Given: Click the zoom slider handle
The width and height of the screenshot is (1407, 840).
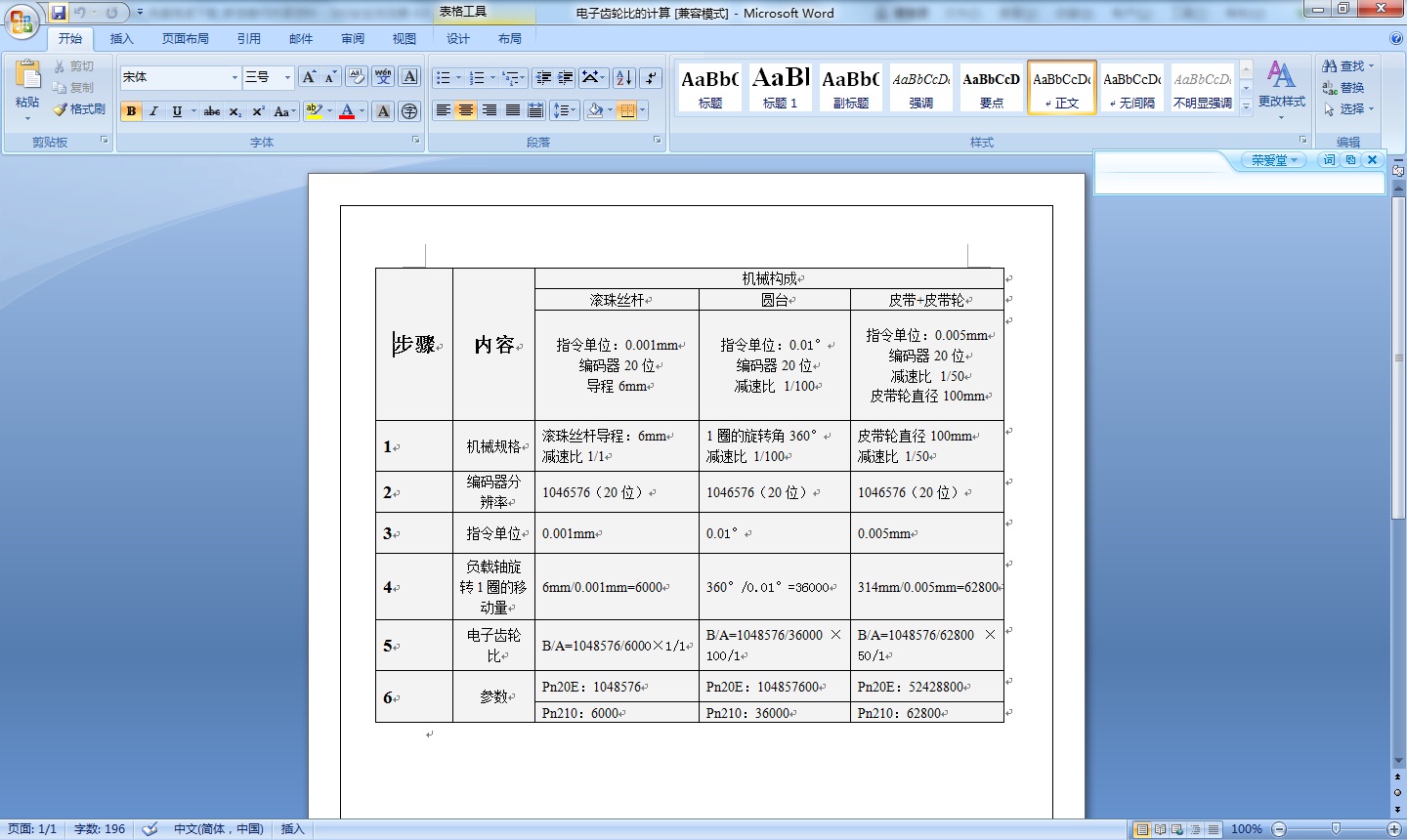Looking at the screenshot, I should [1336, 829].
